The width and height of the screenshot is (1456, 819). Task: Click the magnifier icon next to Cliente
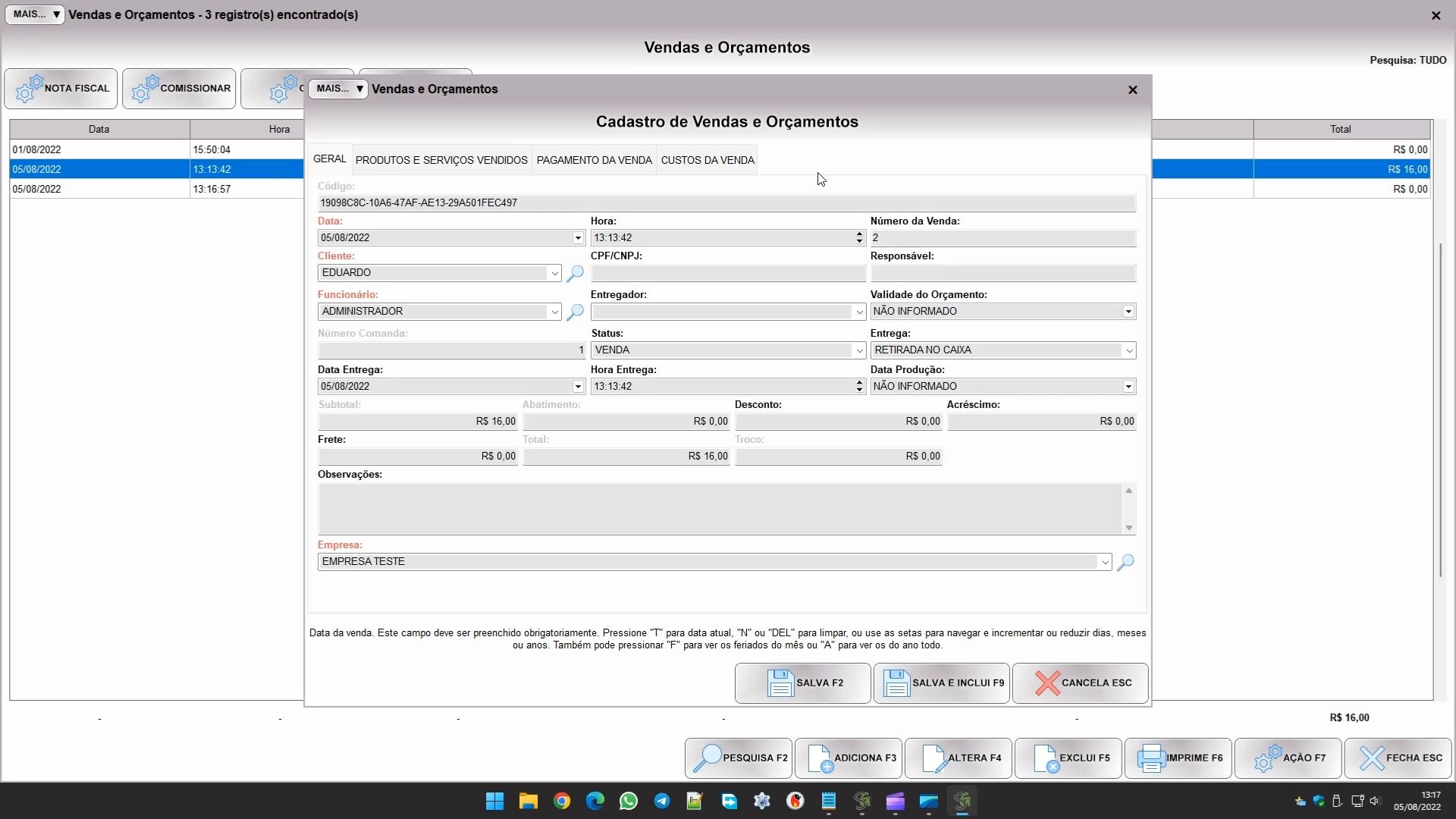tap(575, 273)
